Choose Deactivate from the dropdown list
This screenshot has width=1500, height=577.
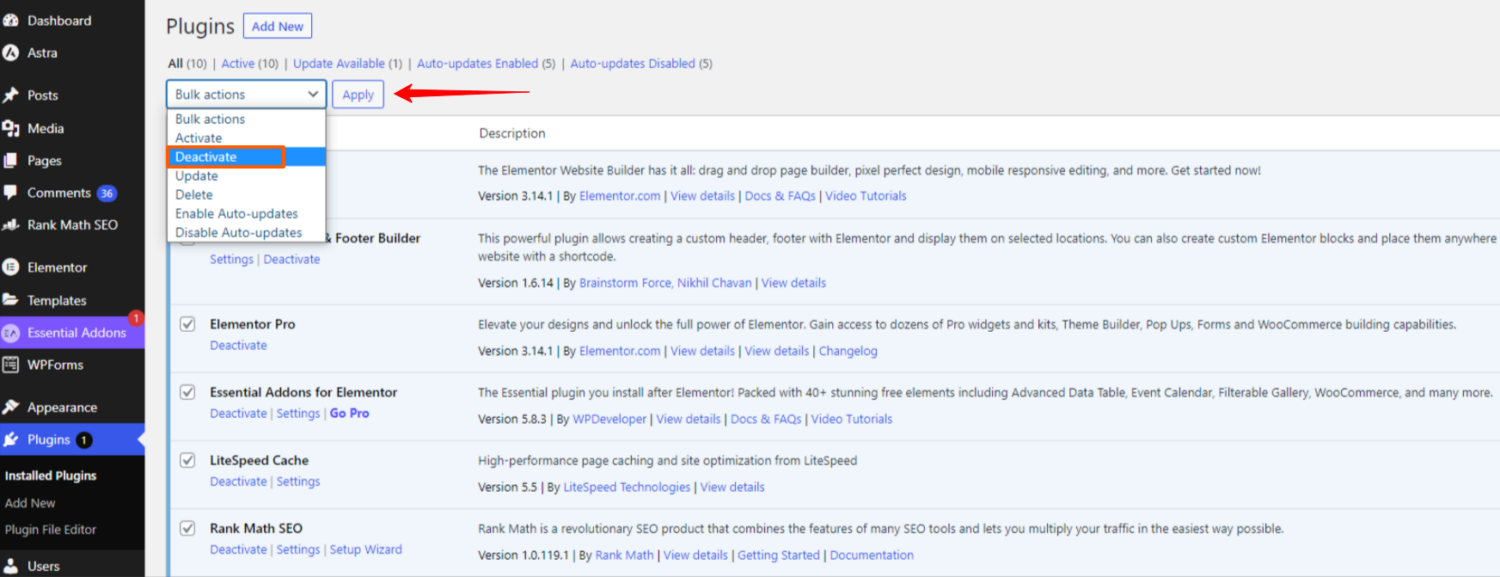[x=246, y=157]
